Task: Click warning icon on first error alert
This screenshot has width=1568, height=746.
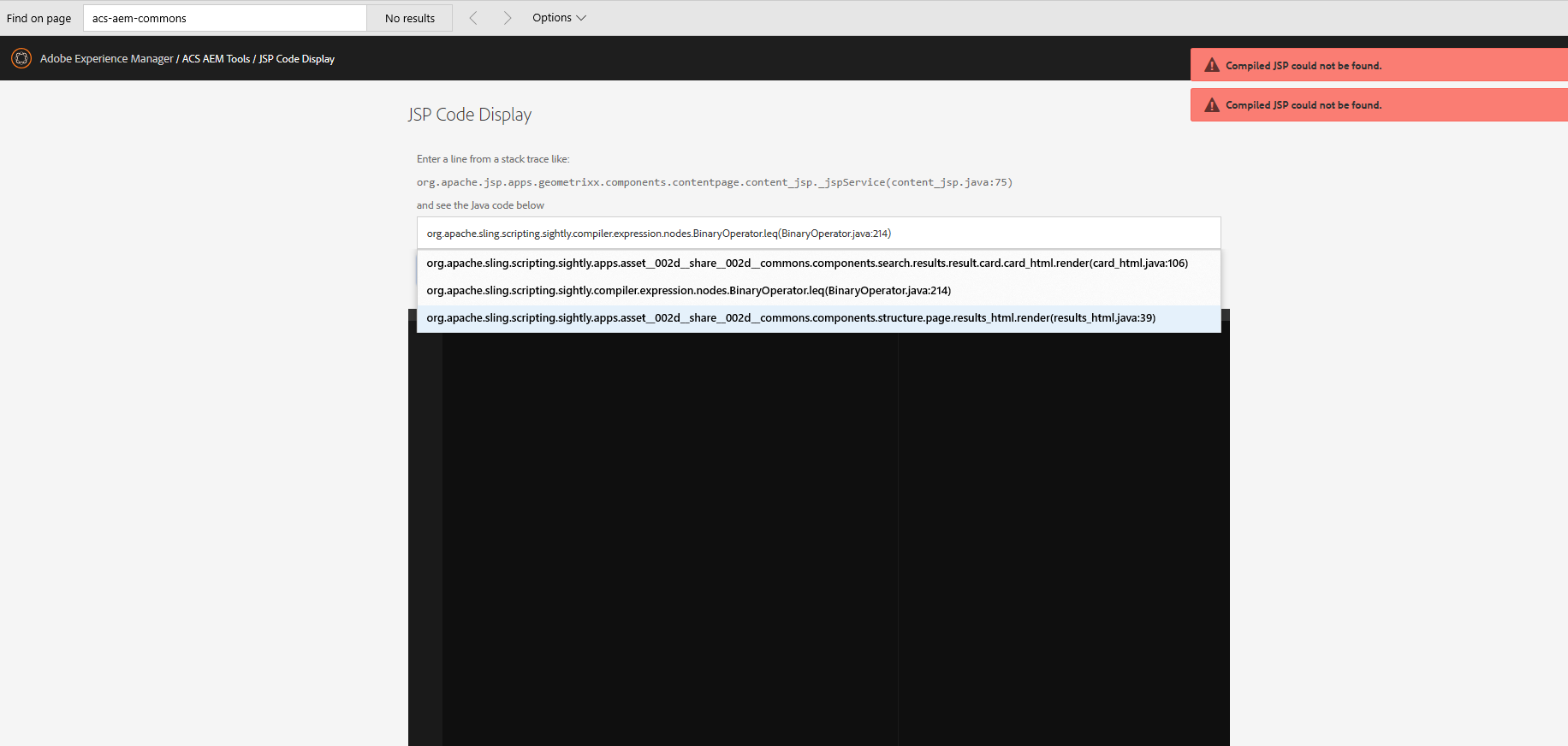Action: 1212,65
